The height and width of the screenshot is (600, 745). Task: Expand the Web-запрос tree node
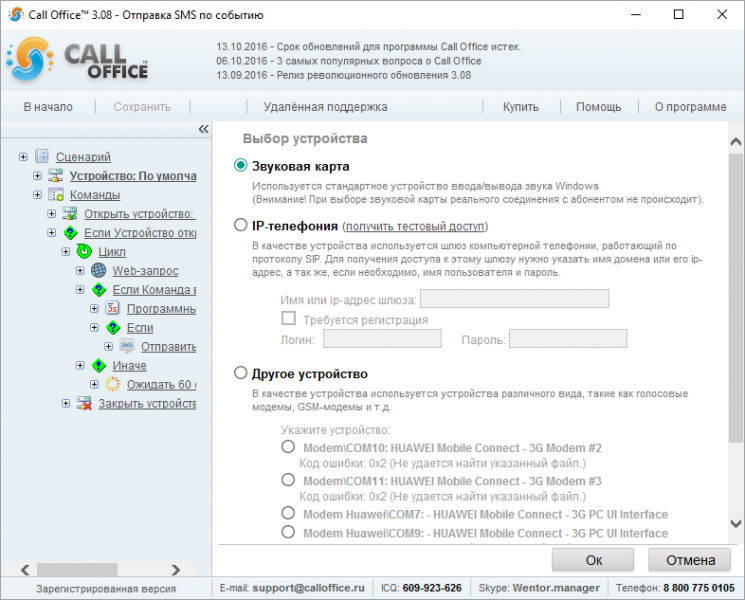[x=80, y=271]
